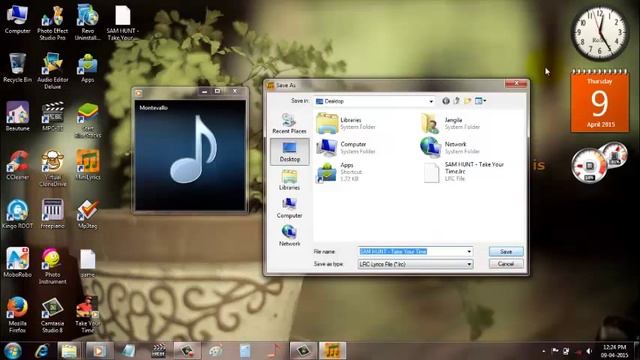Open volume control in system tray

tap(589, 351)
